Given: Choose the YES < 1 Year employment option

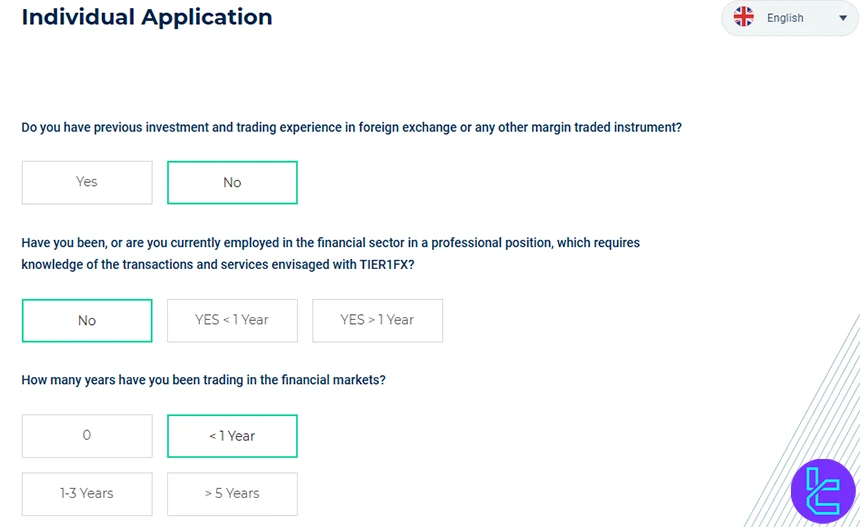Looking at the screenshot, I should point(232,320).
